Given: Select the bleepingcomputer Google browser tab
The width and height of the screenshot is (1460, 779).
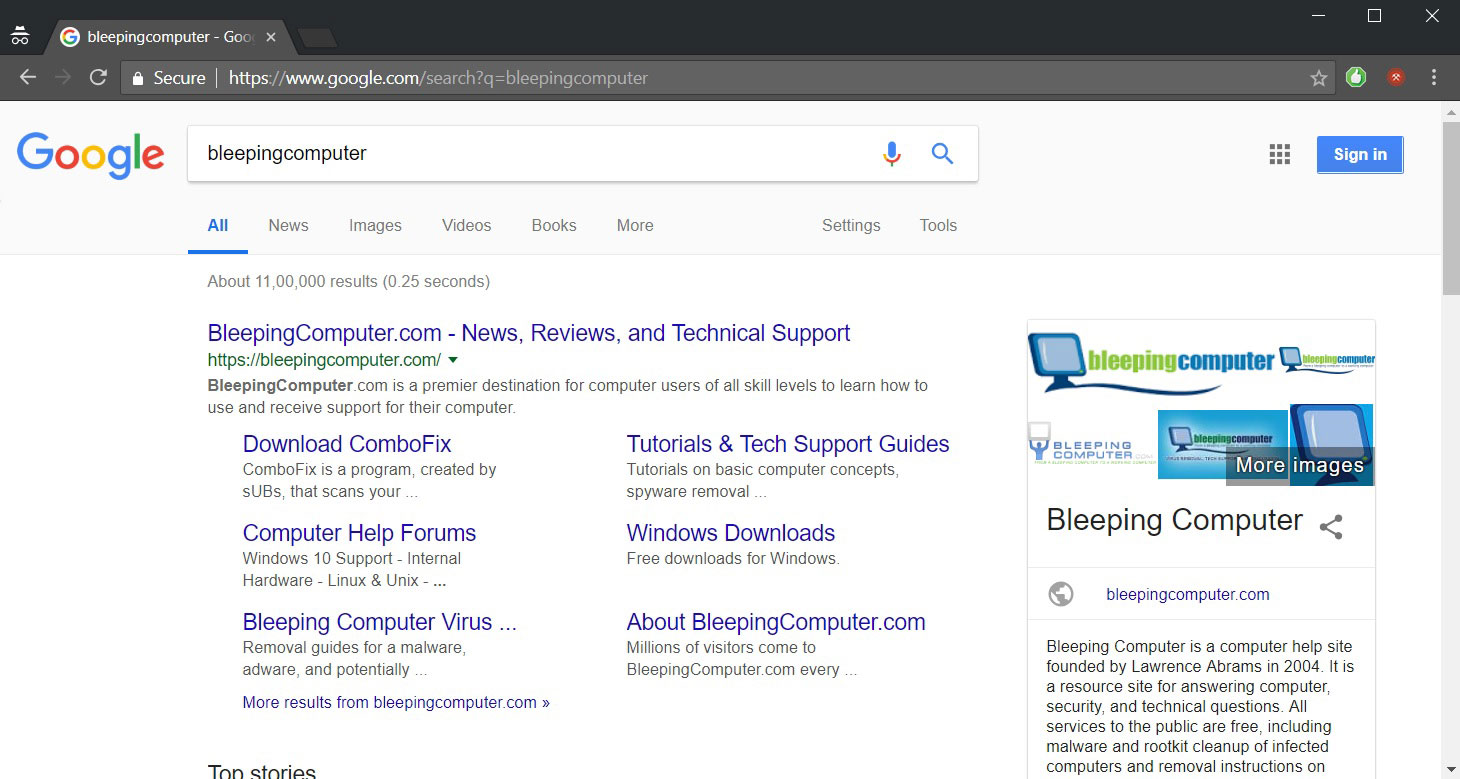Looking at the screenshot, I should tap(168, 37).
